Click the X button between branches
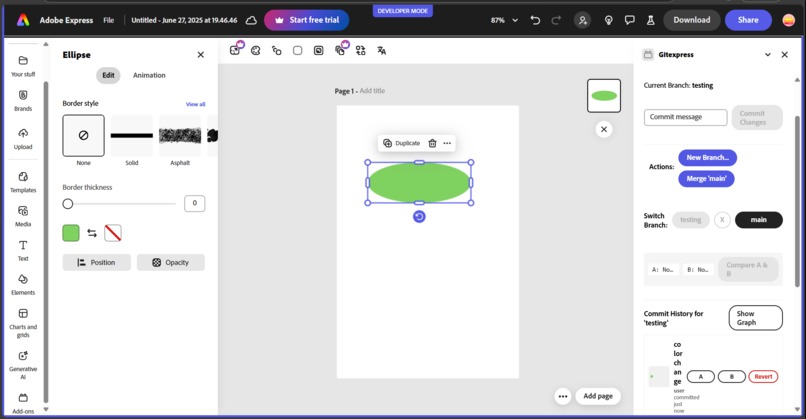The width and height of the screenshot is (806, 419). pos(722,220)
